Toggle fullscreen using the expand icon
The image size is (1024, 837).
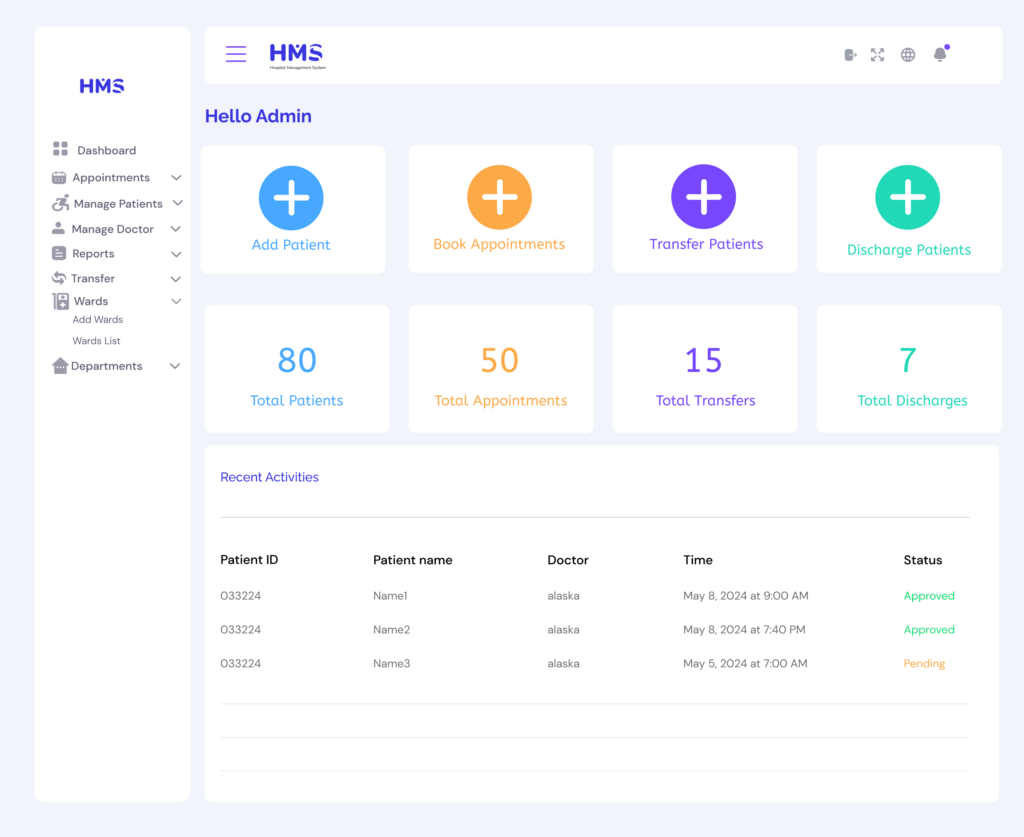click(x=877, y=55)
